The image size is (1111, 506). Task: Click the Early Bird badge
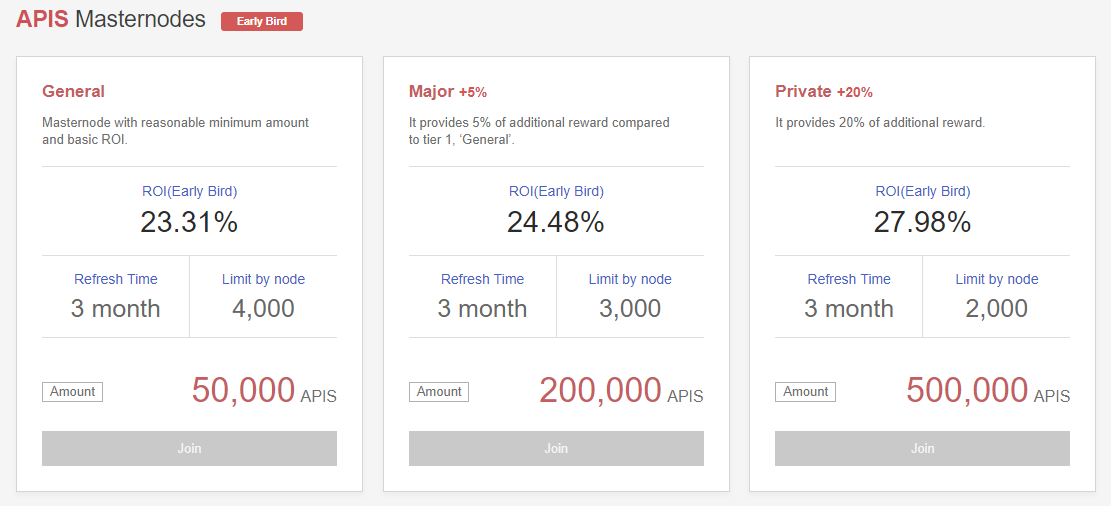(x=262, y=21)
